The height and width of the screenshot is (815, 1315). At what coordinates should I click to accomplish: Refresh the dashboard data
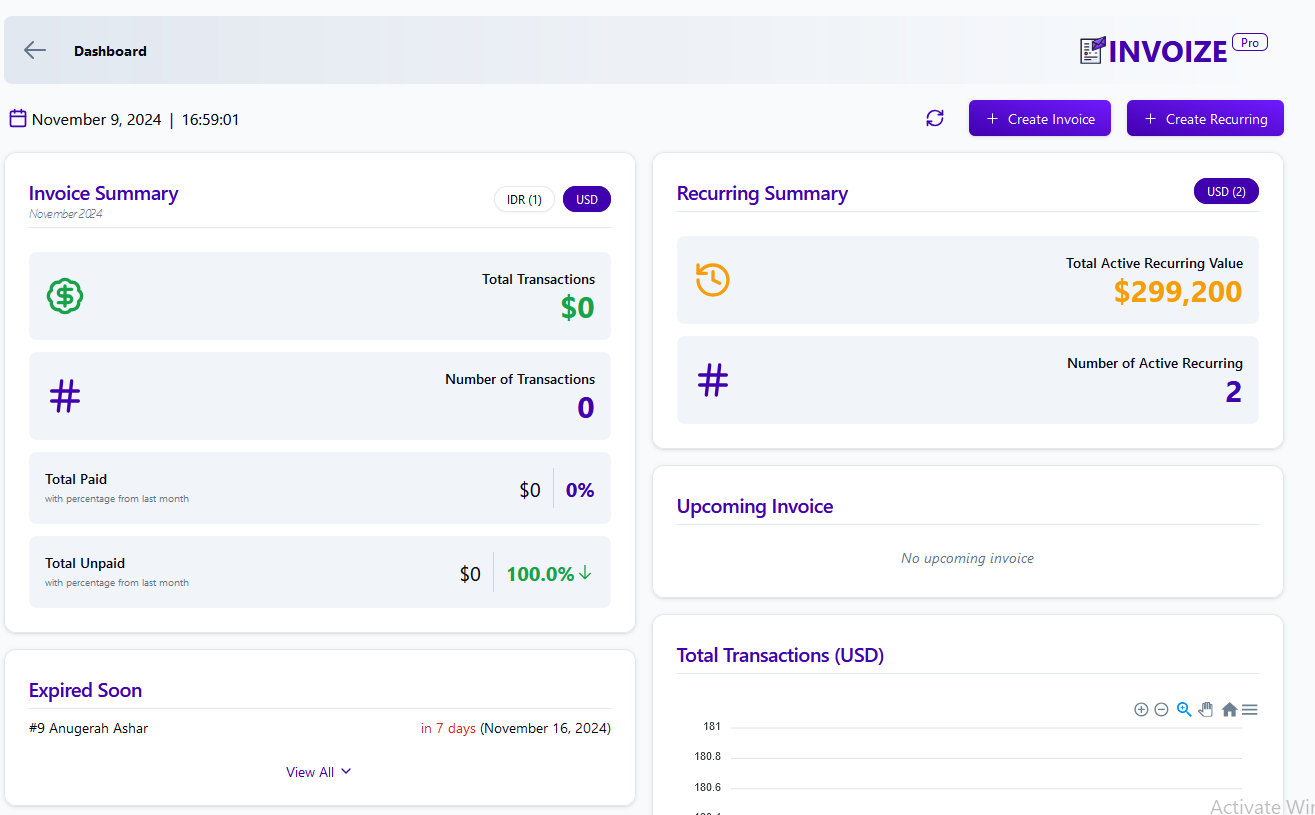coord(934,117)
